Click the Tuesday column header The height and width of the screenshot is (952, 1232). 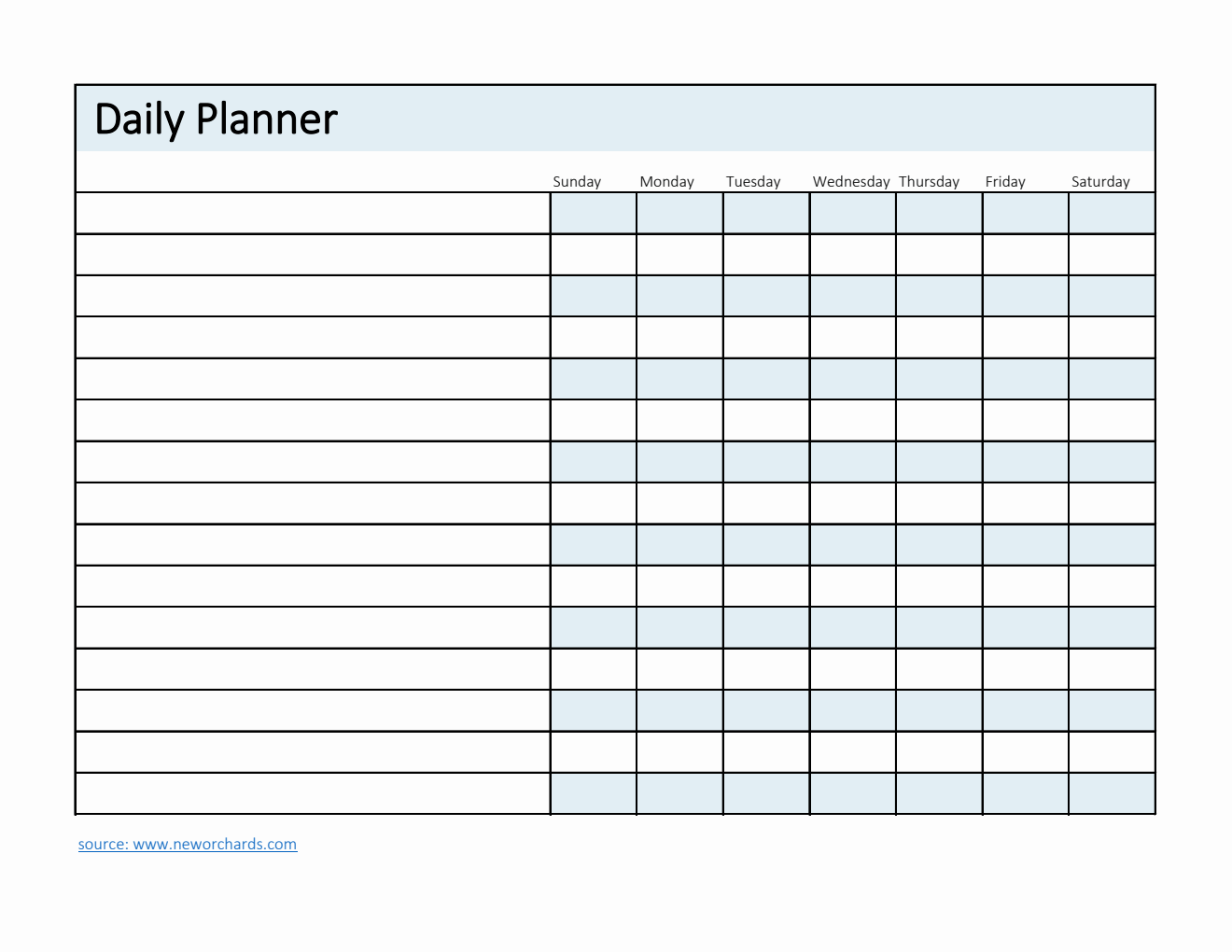[753, 181]
